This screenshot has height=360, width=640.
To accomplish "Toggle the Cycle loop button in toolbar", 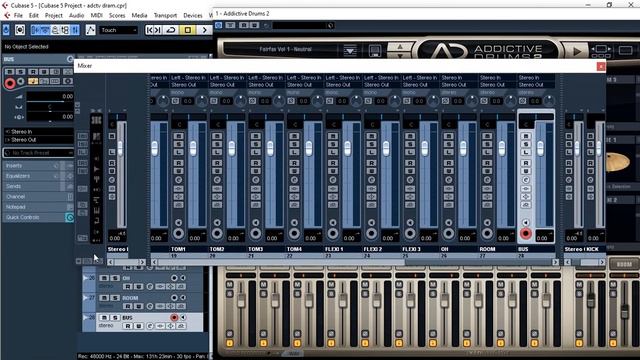I will [x=171, y=30].
